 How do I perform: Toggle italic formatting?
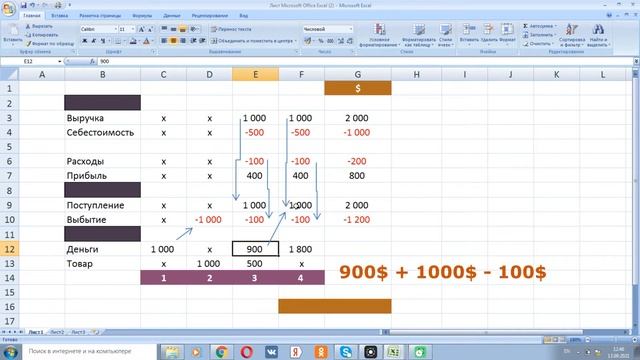93,41
